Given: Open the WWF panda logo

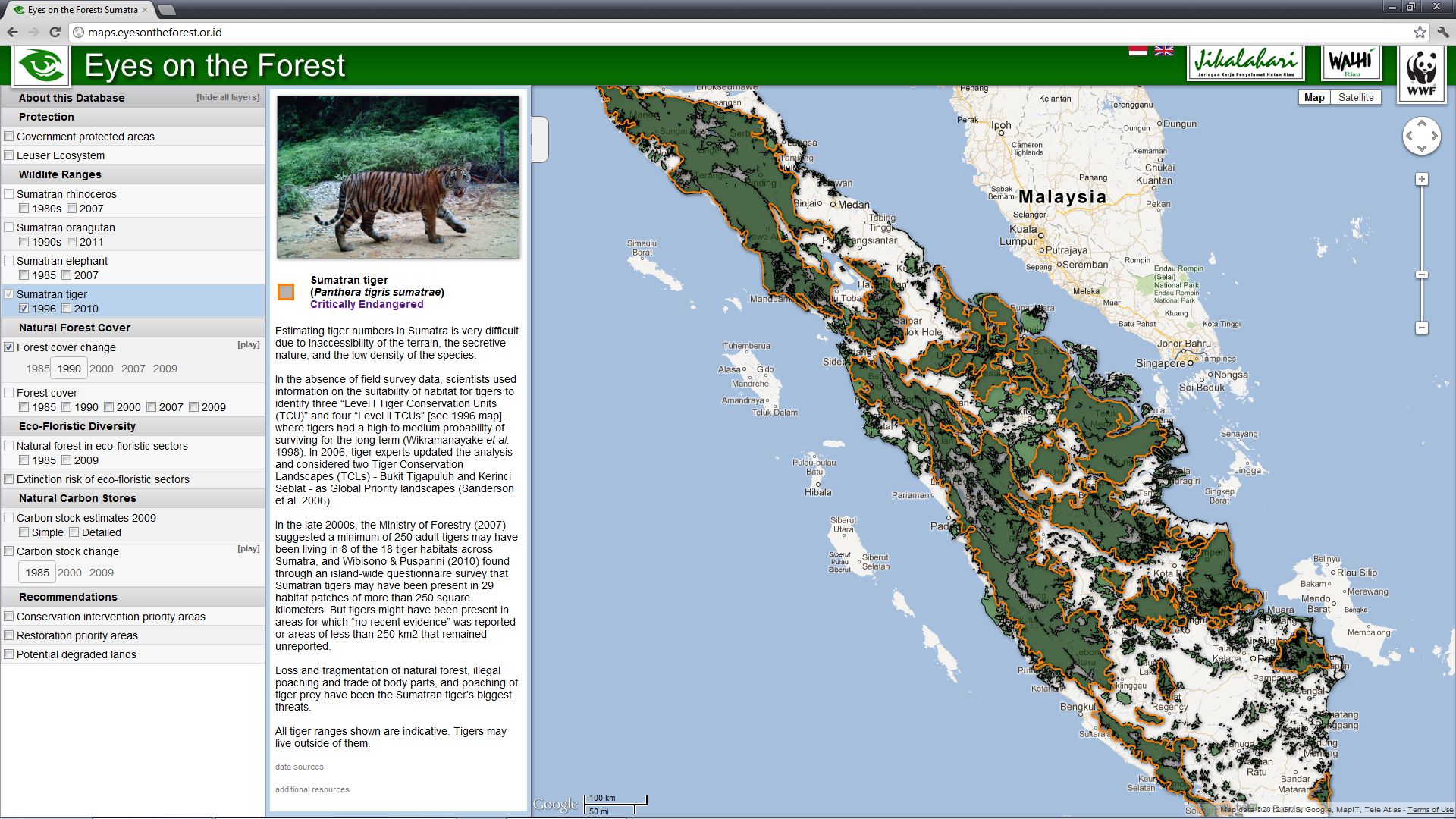Looking at the screenshot, I should (1421, 74).
